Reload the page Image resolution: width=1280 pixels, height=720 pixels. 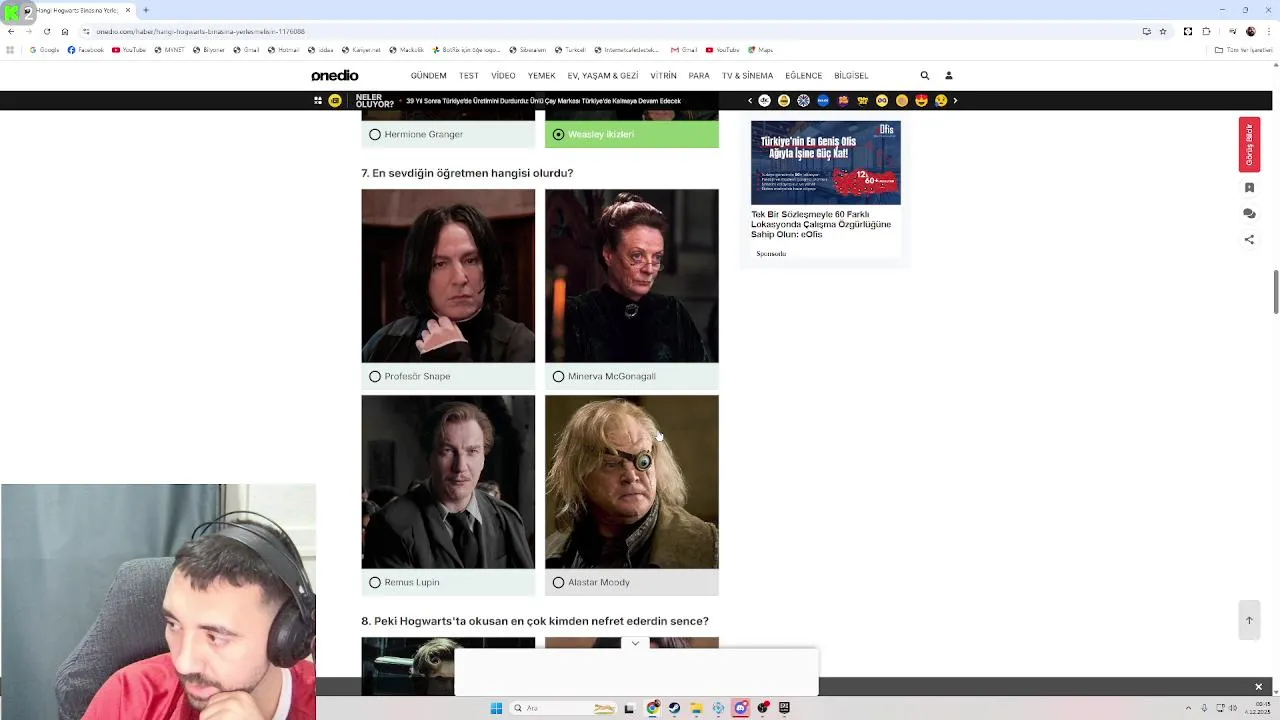tap(46, 31)
